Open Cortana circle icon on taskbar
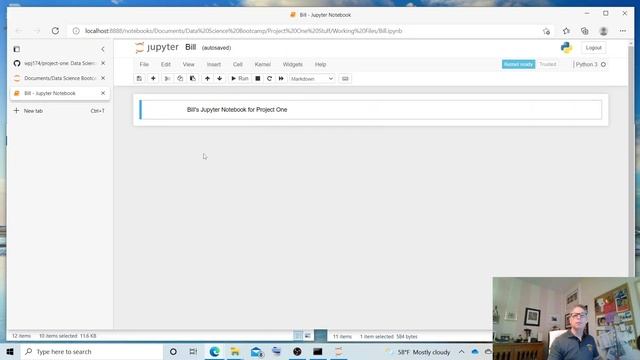Image resolution: width=640 pixels, height=360 pixels. pos(173,351)
